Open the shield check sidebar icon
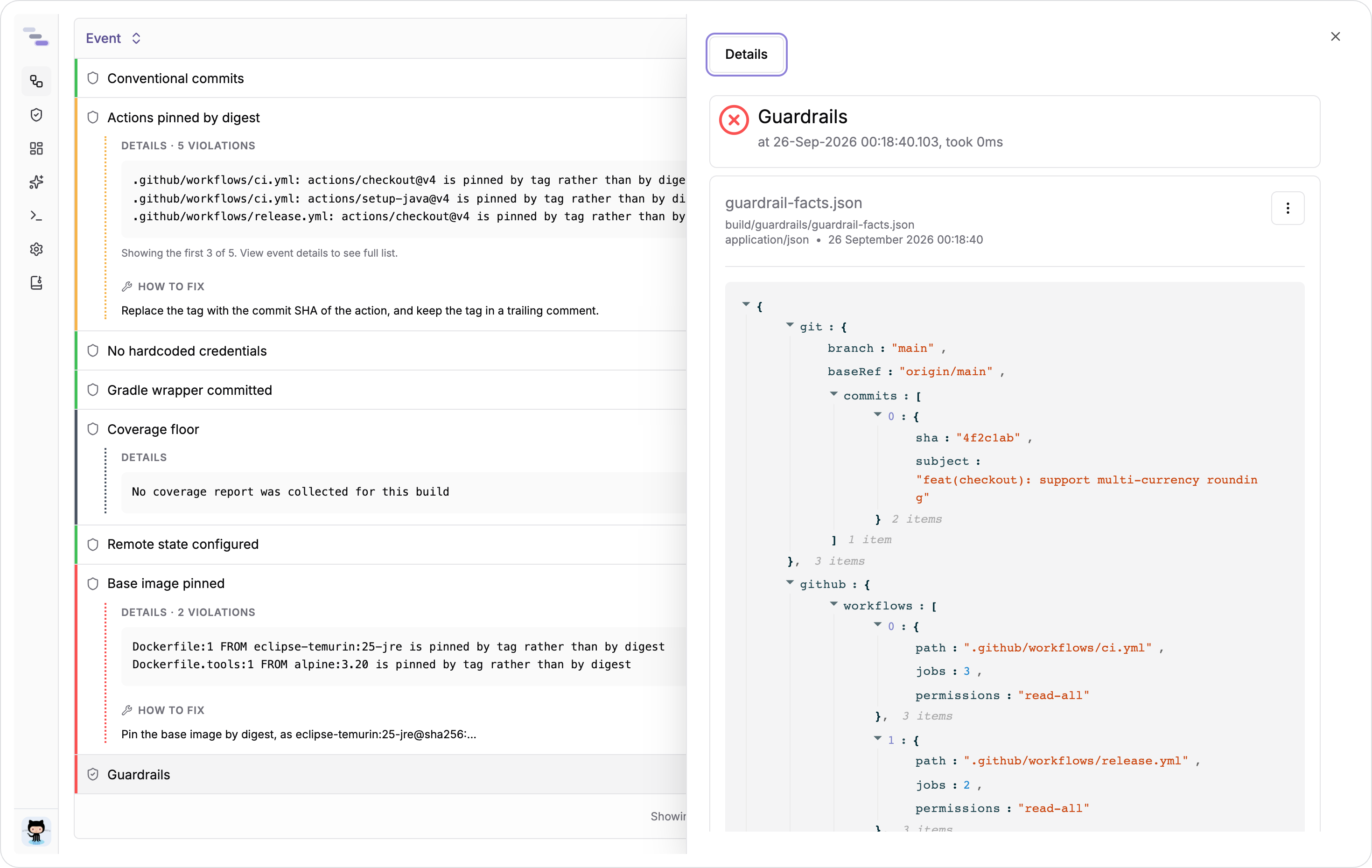 [36, 114]
